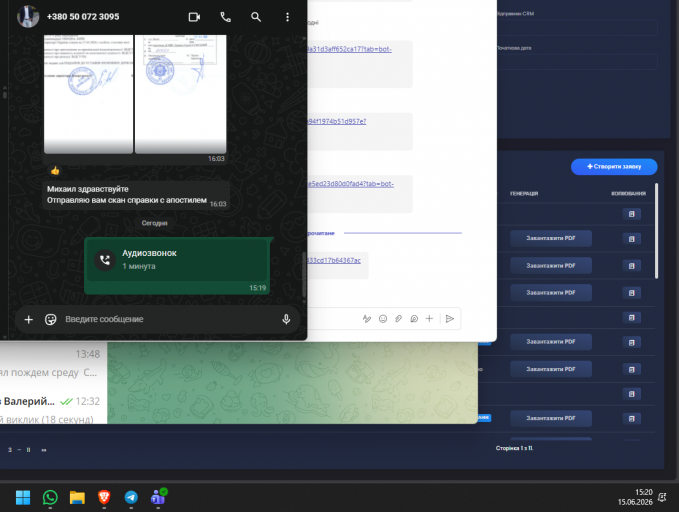679x512 pixels.
Task: Open the right scanned document thumbnail
Action: (181, 94)
